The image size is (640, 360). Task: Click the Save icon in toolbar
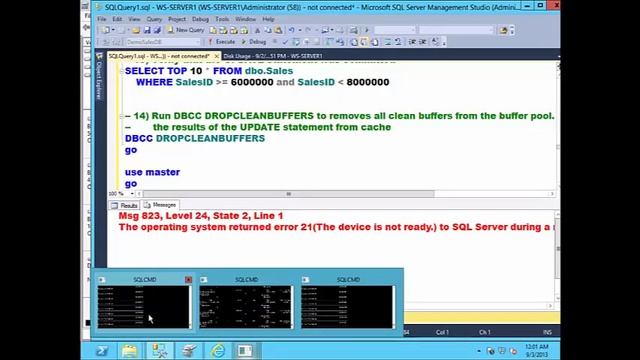click(x=147, y=30)
